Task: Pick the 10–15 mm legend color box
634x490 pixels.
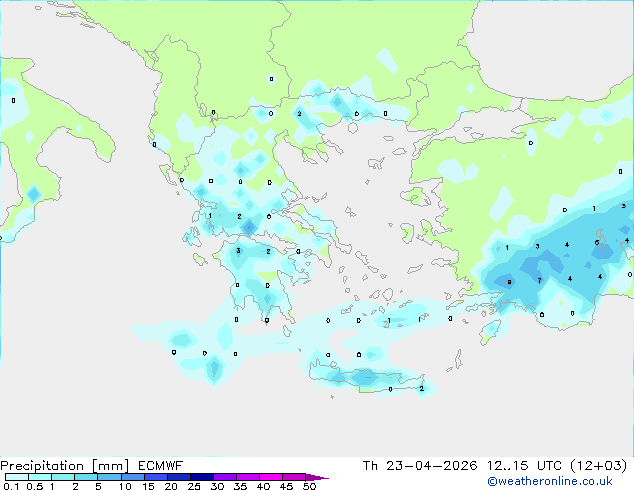Action: 132,477
